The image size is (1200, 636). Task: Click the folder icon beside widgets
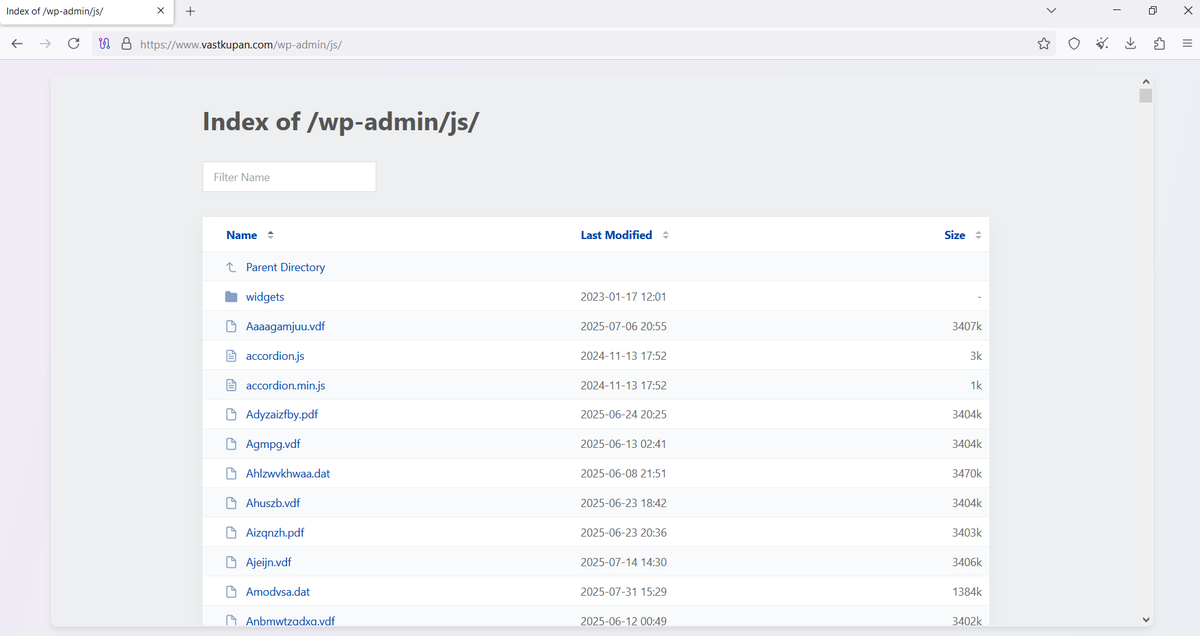pyautogui.click(x=231, y=297)
